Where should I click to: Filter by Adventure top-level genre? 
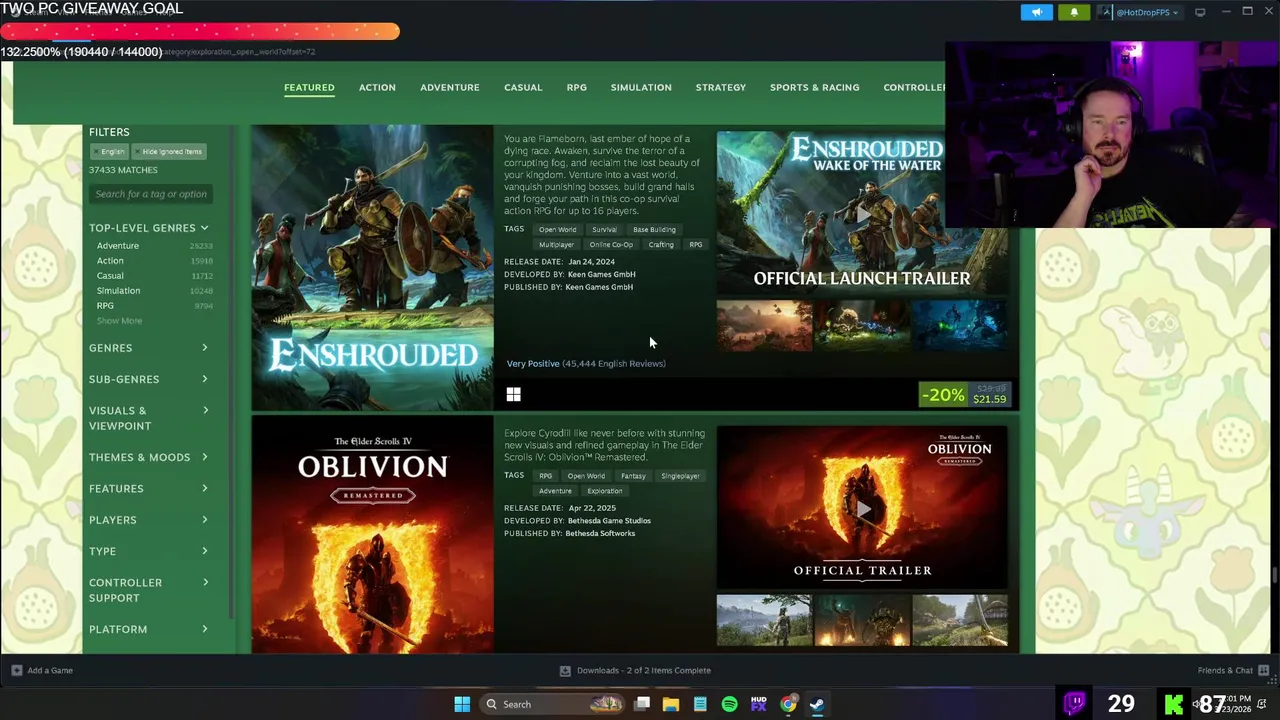(118, 246)
